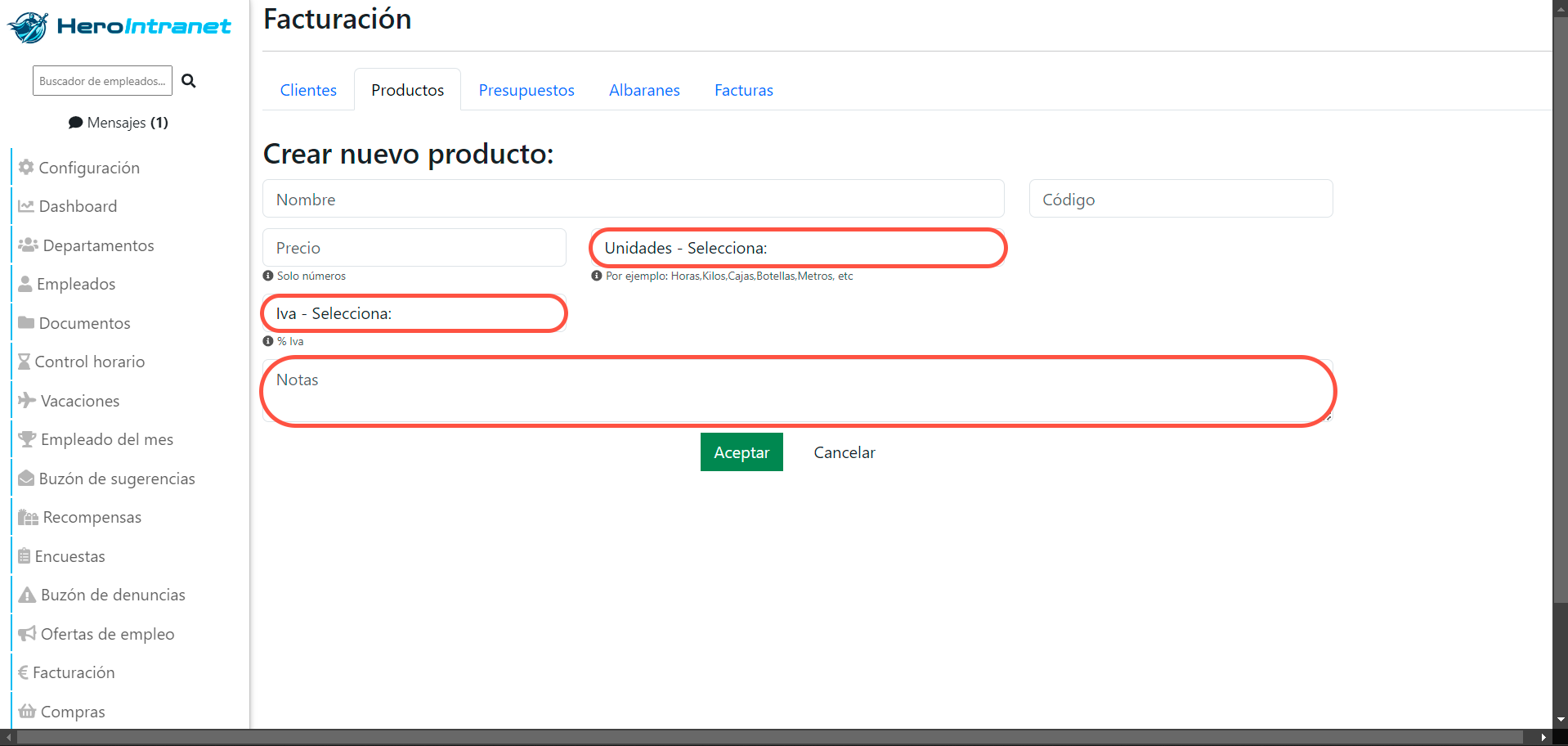Viewport: 1568px width, 746px height.
Task: Click the Buzón de sugerencias envelope icon
Action: tap(26, 478)
